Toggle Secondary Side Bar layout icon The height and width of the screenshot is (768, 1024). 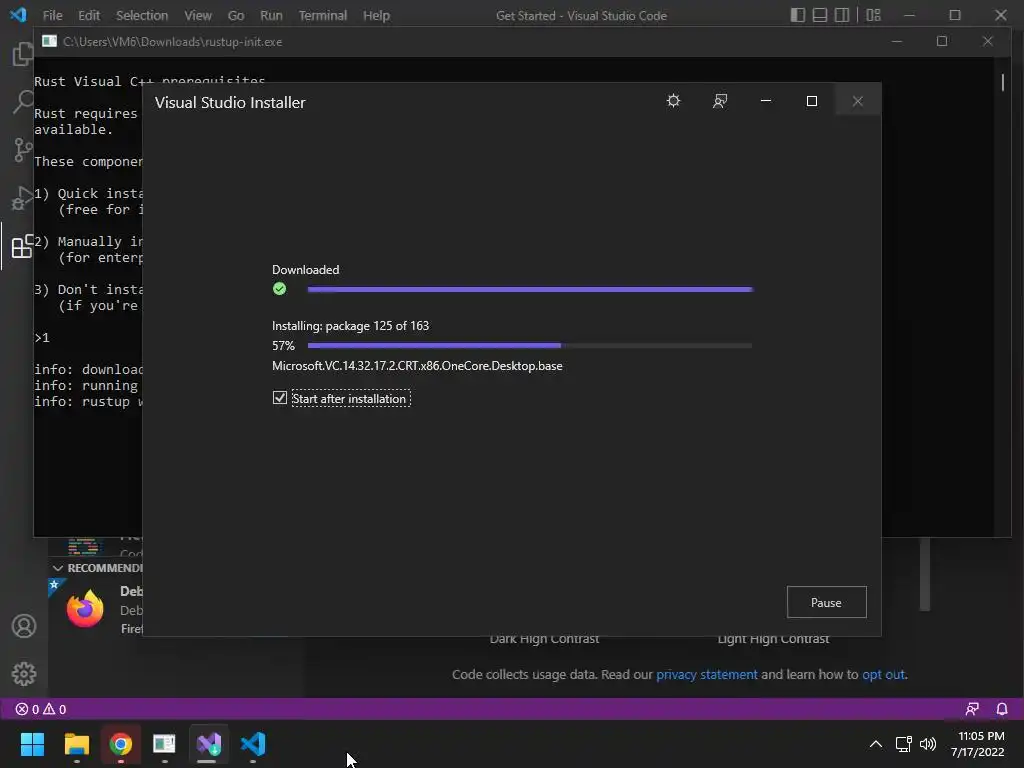[842, 15]
